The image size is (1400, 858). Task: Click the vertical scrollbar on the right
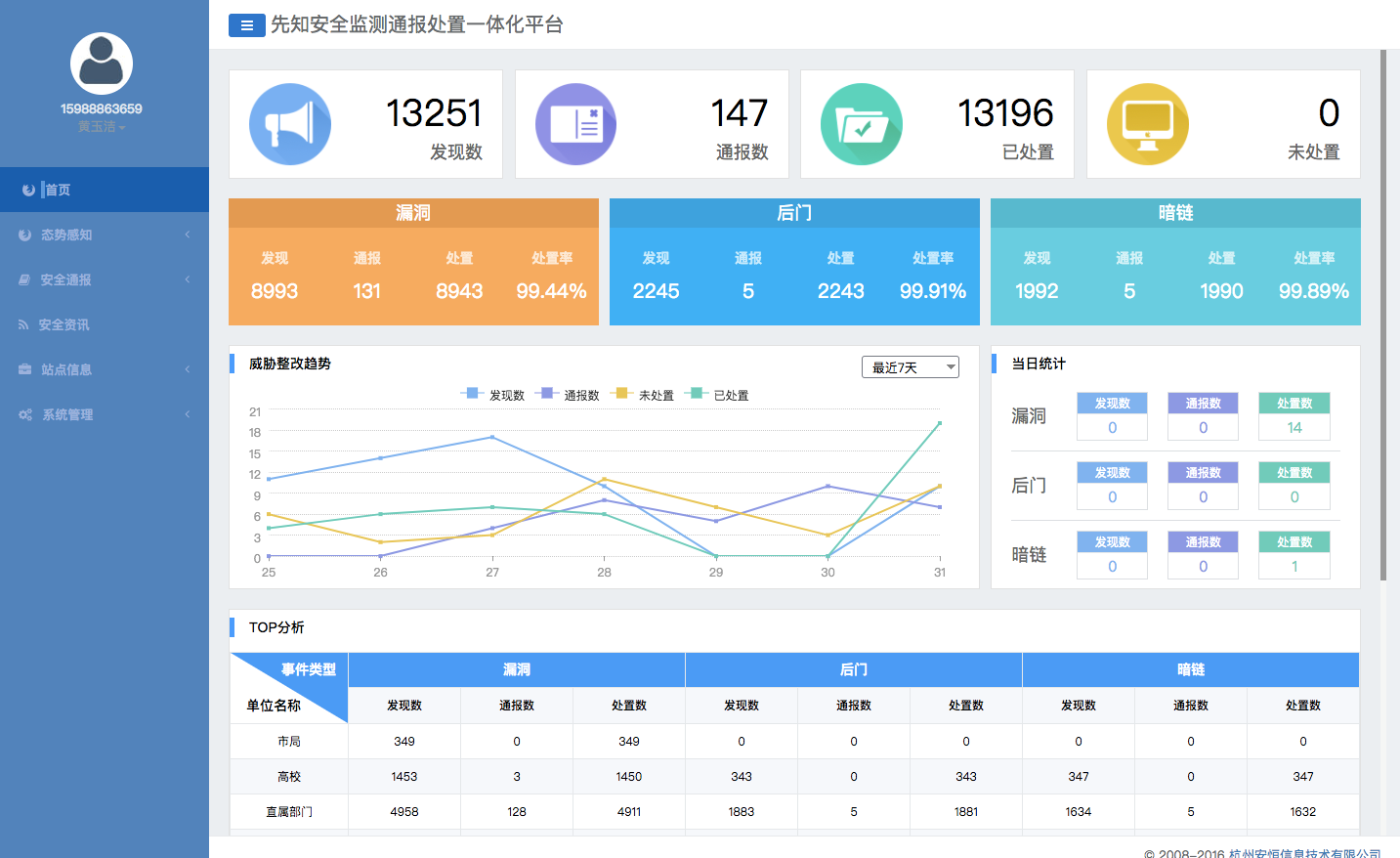pos(1382,313)
